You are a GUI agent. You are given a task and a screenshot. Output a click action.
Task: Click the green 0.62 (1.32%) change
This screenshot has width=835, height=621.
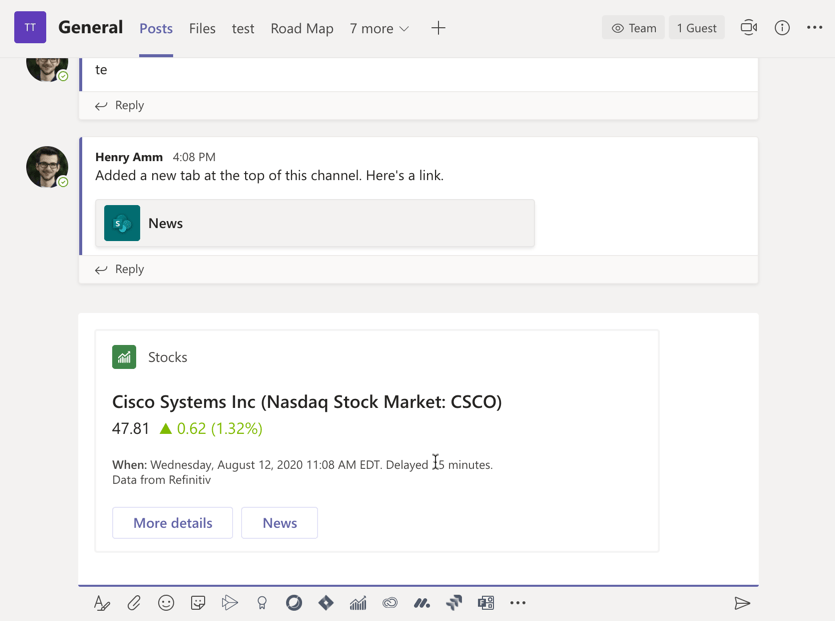click(211, 428)
